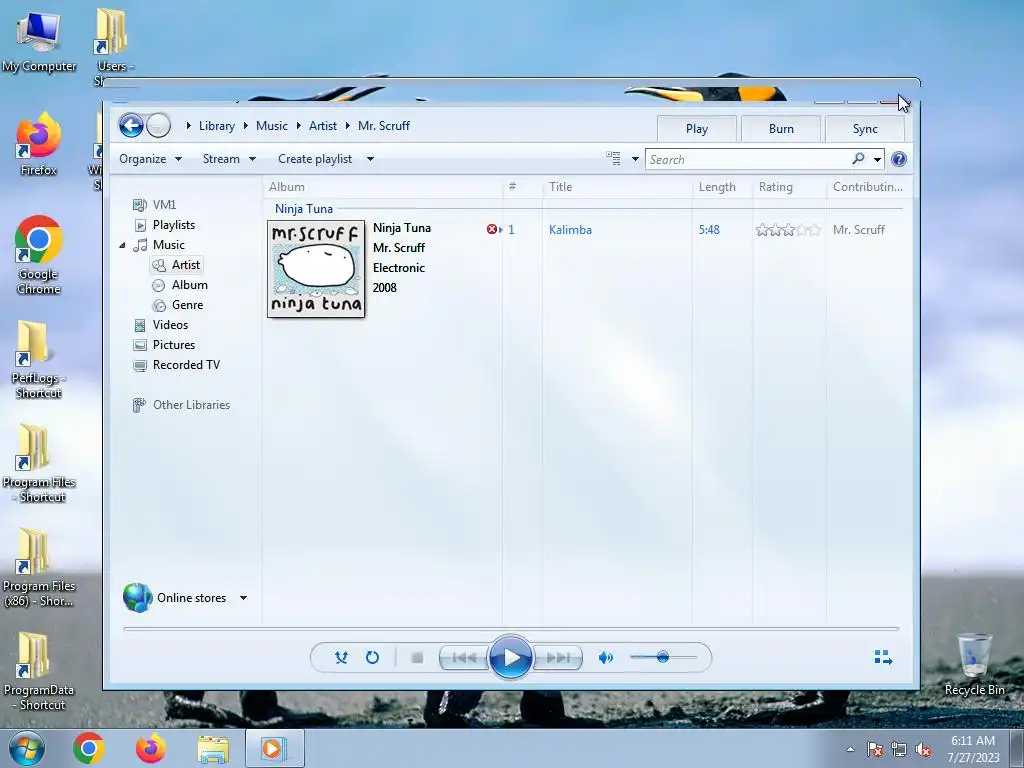Click the red error icon beside Kalimba
The height and width of the screenshot is (768, 1024).
492,229
